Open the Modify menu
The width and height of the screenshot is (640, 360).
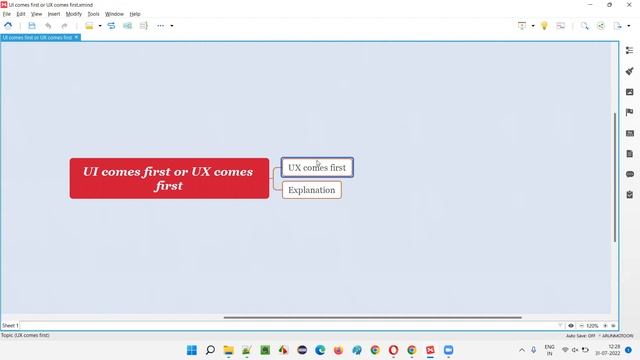click(x=74, y=14)
